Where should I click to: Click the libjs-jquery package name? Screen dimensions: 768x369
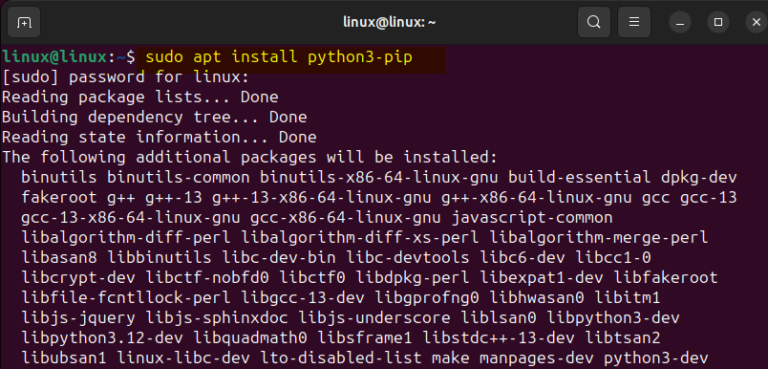78,318
